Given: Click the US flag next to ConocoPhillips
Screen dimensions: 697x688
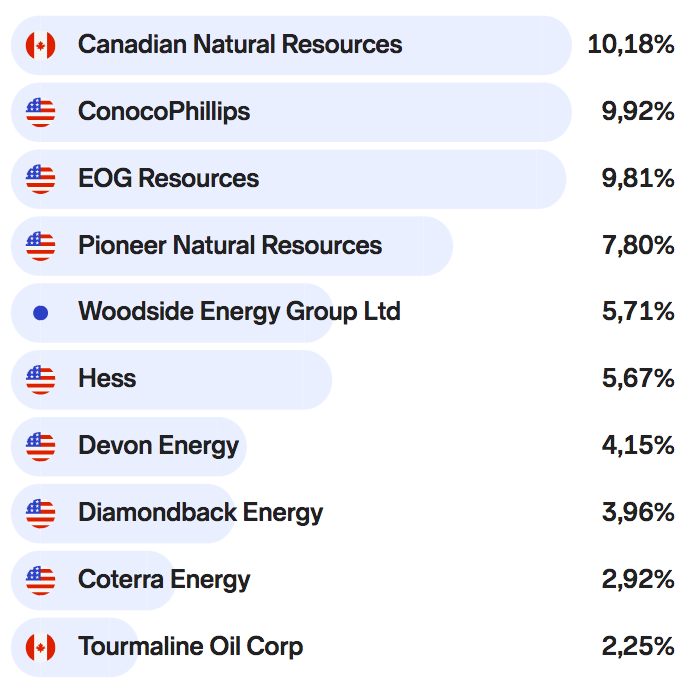Looking at the screenshot, I should pos(40,112).
